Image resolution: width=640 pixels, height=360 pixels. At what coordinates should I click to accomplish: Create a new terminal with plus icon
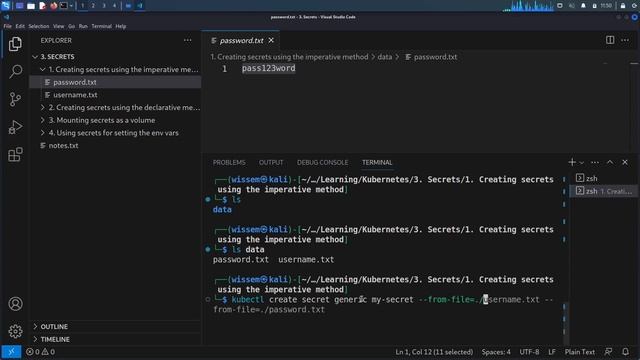(572, 162)
